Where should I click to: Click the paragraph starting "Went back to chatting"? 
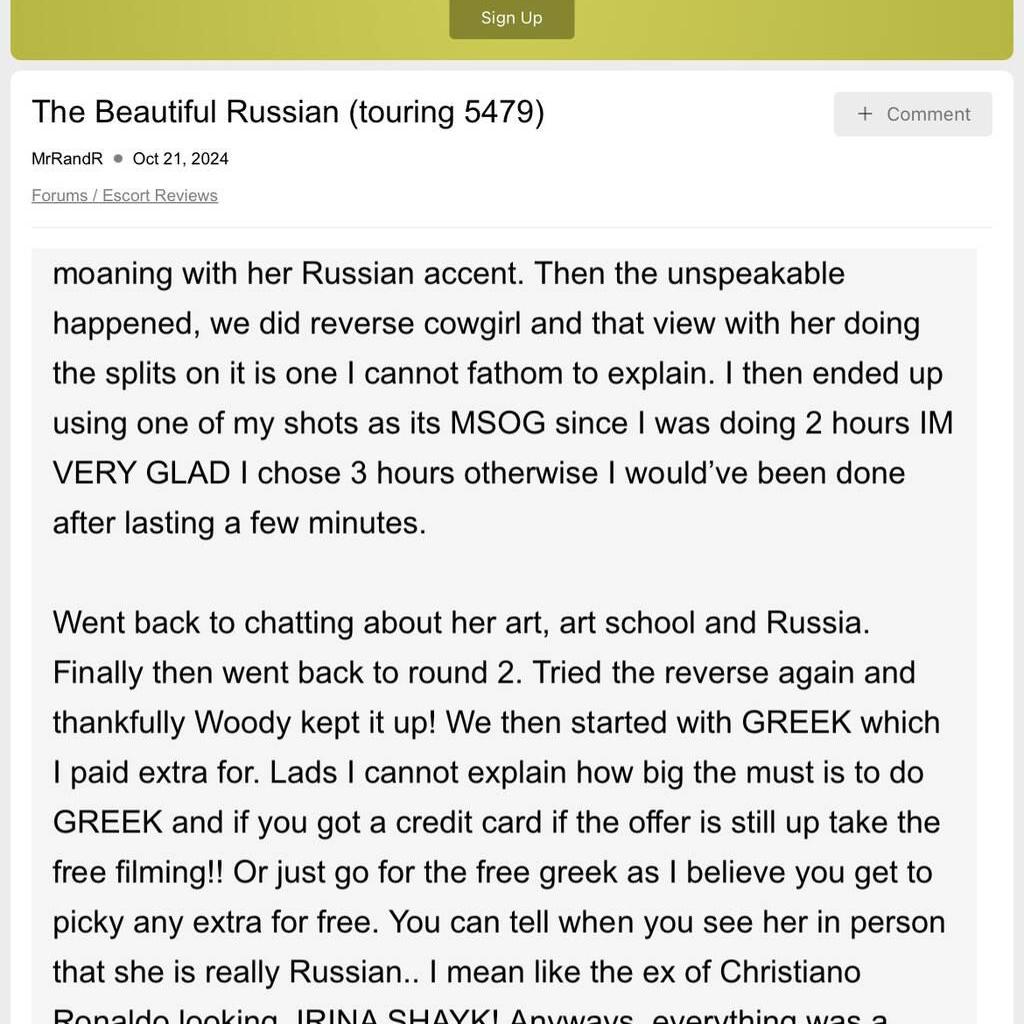pos(460,622)
